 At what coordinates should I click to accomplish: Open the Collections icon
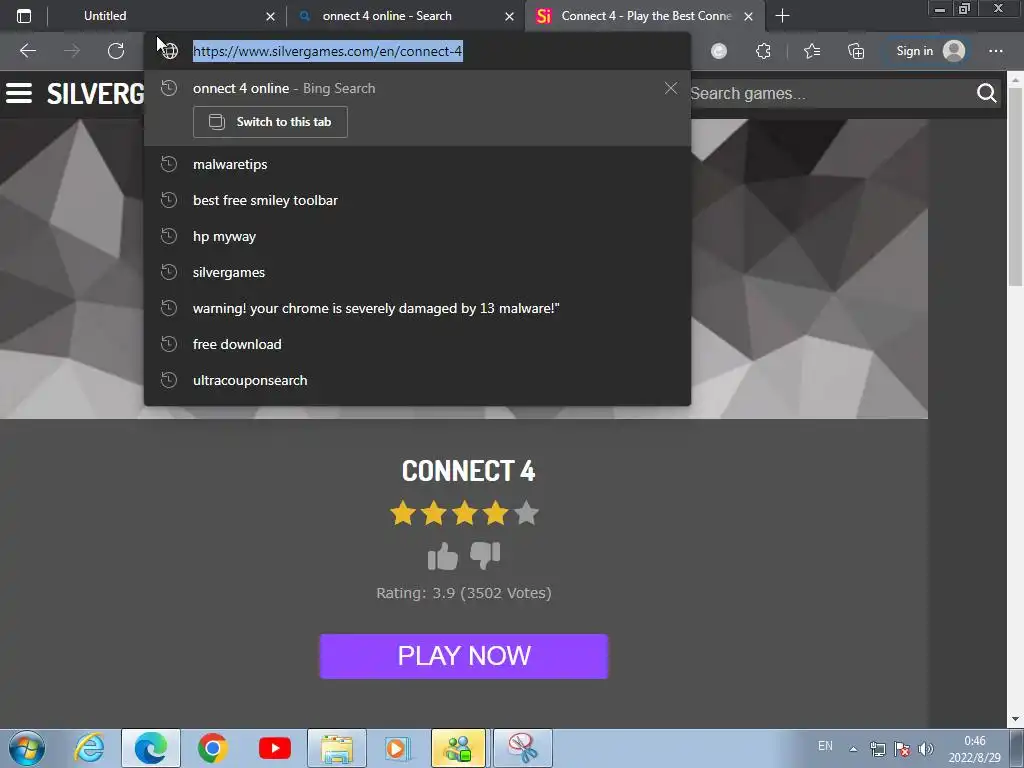(856, 51)
